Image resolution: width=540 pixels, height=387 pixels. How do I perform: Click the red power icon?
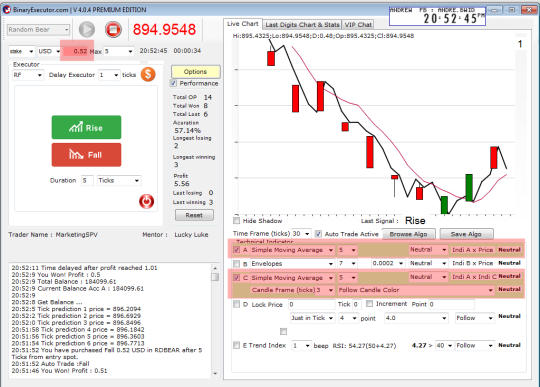point(146,201)
